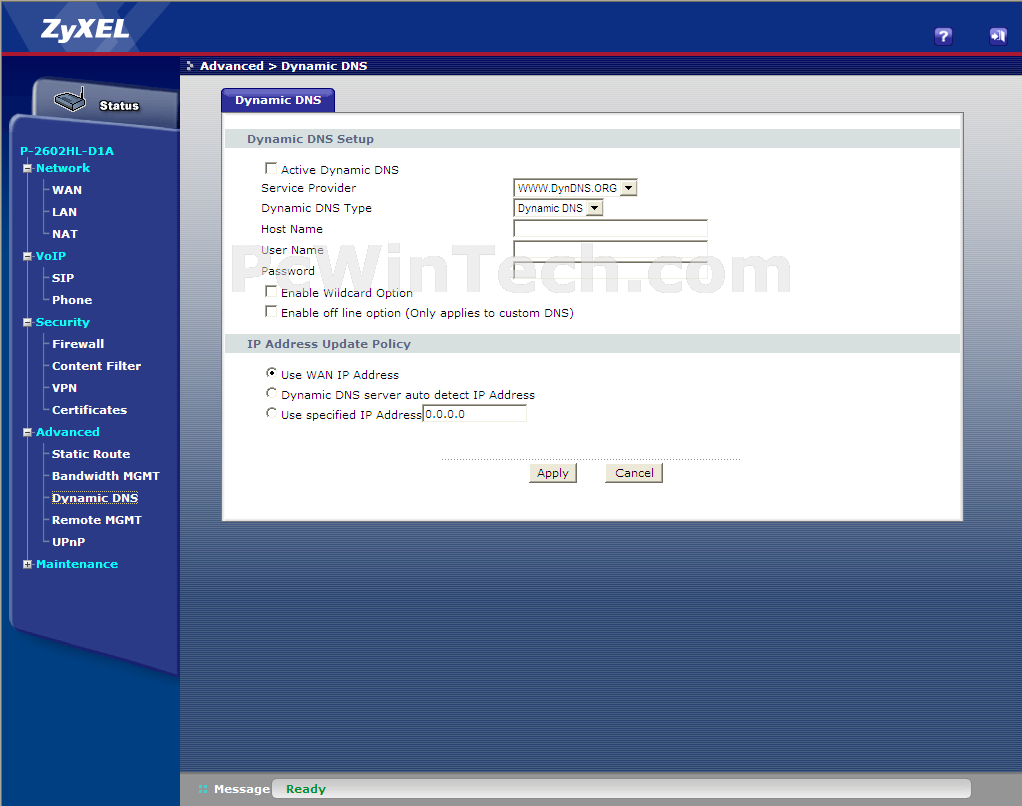Click the IP Address Update Policy heading

click(x=329, y=344)
